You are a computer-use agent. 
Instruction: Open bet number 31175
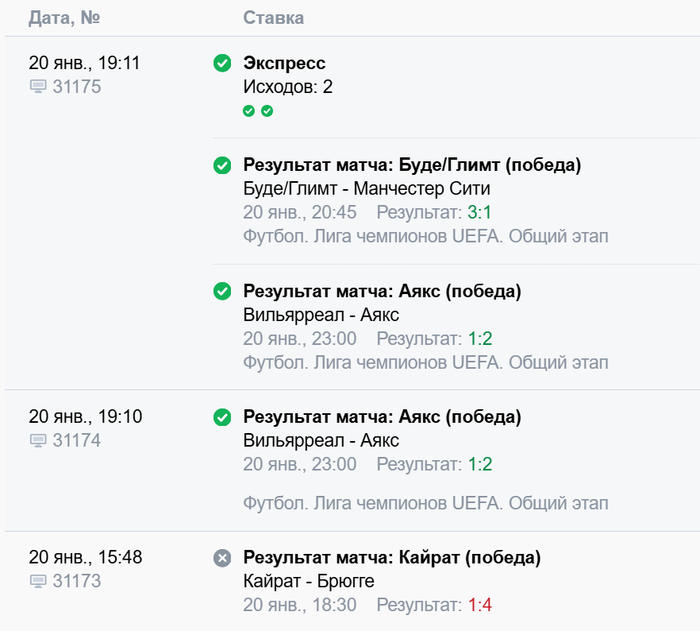point(77,87)
